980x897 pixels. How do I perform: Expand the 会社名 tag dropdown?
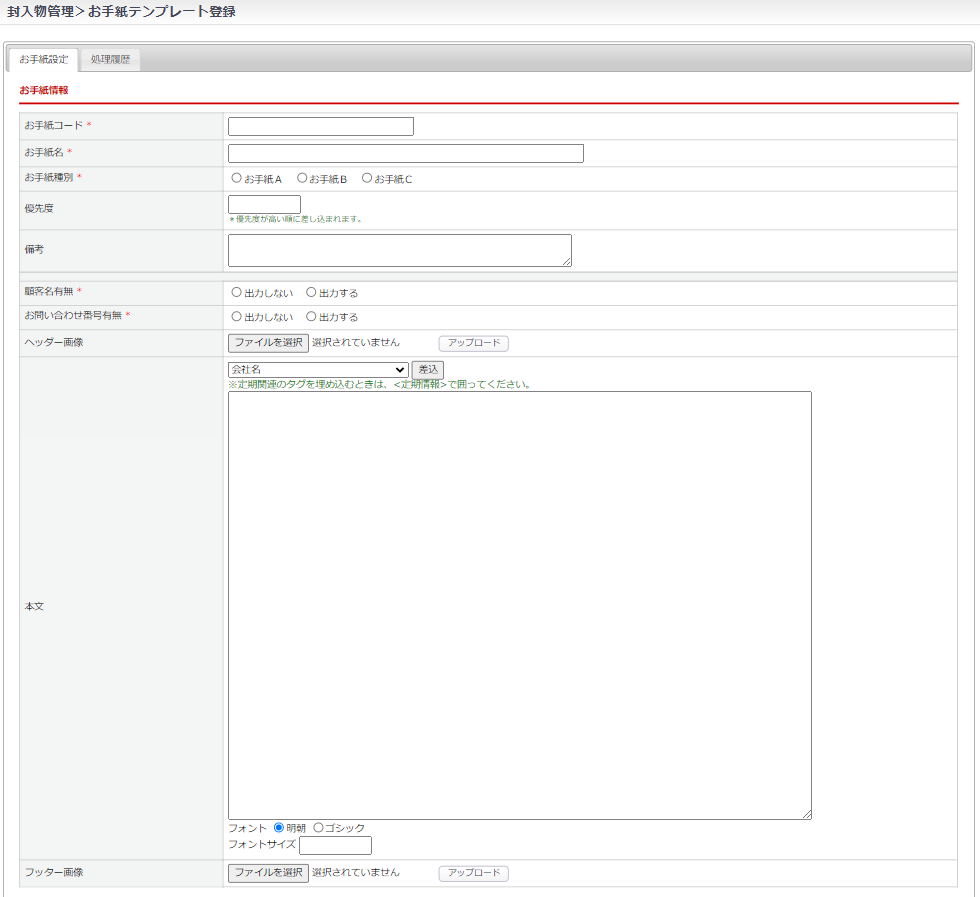pyautogui.click(x=318, y=370)
